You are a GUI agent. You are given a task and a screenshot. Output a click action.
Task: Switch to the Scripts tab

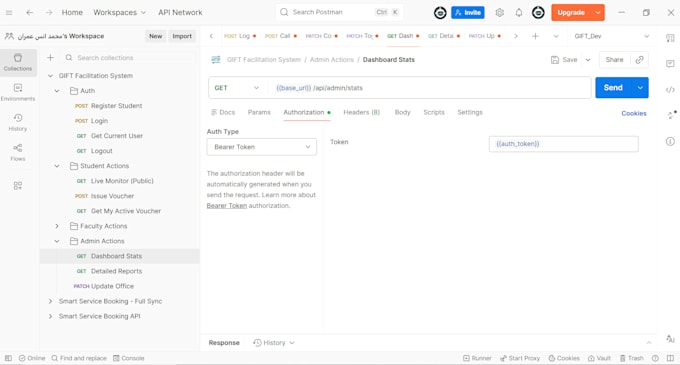(x=434, y=112)
